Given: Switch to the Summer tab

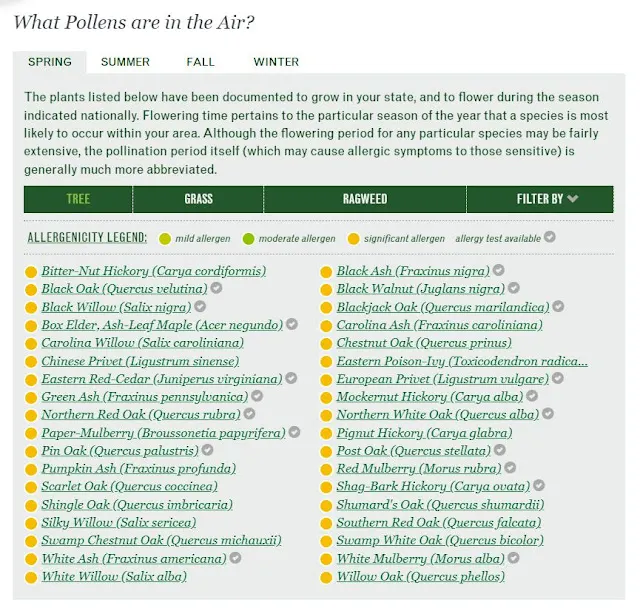Looking at the screenshot, I should (125, 62).
